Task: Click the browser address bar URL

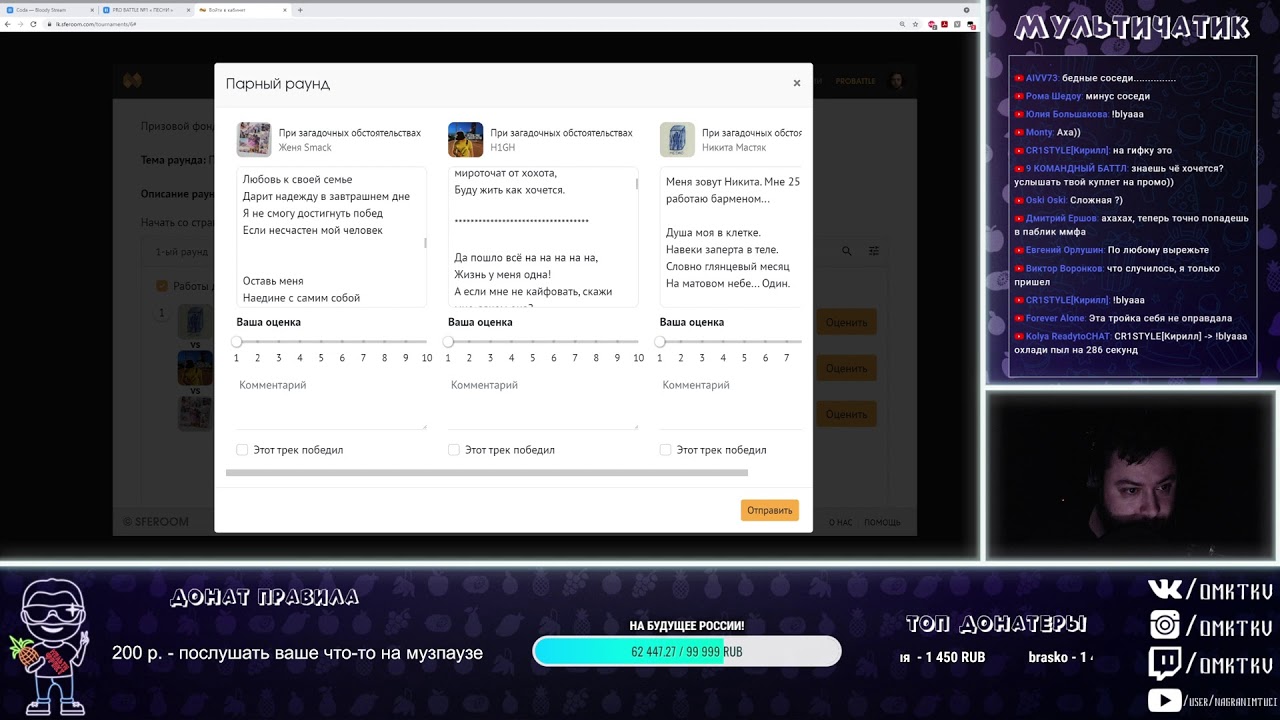Action: click(x=95, y=24)
